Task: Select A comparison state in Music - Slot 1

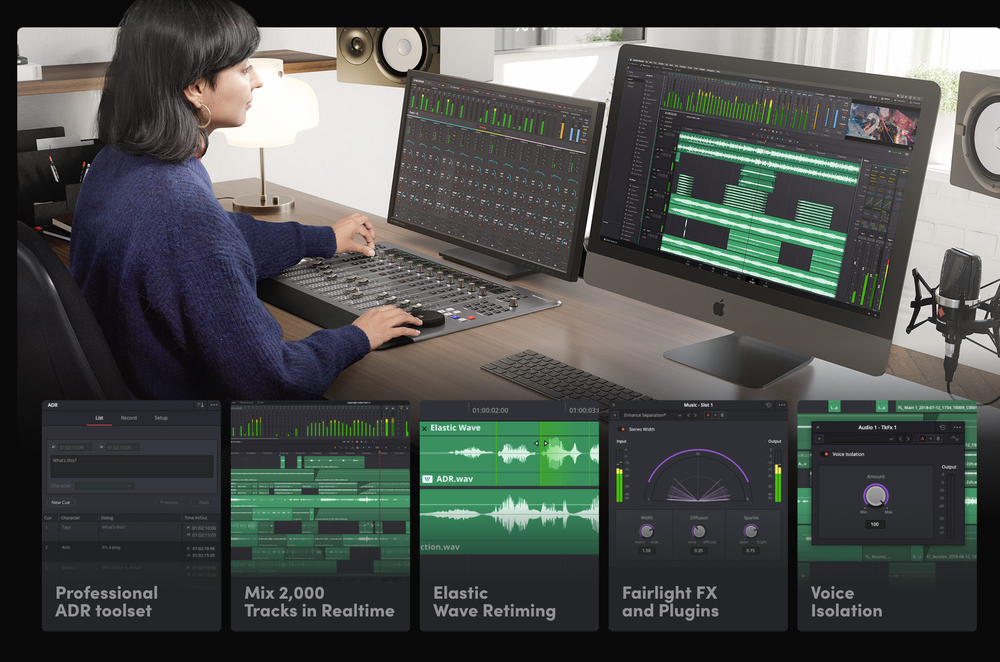Action: point(708,415)
